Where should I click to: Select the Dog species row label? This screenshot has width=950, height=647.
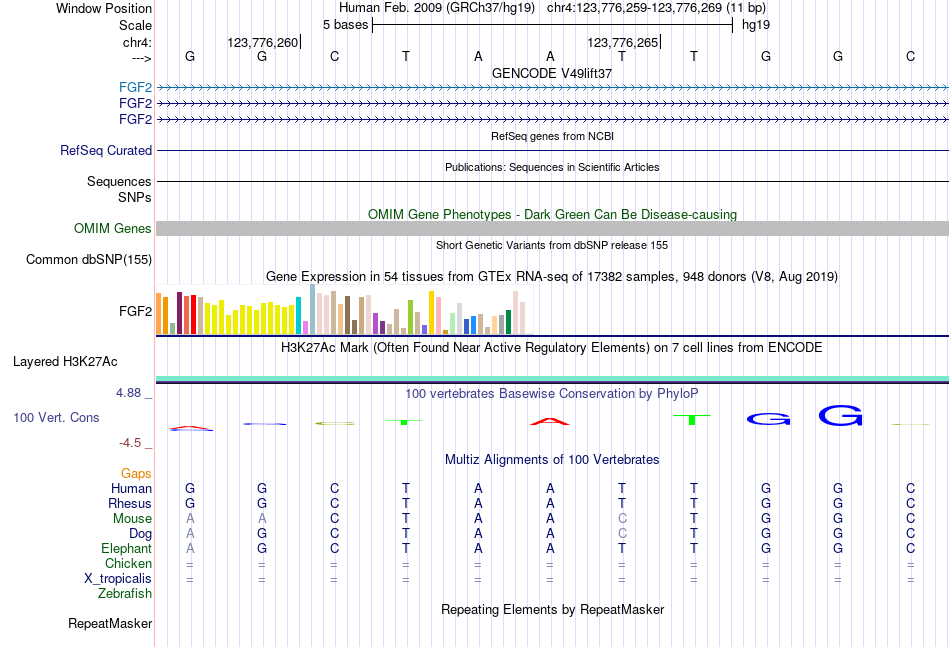[x=140, y=534]
